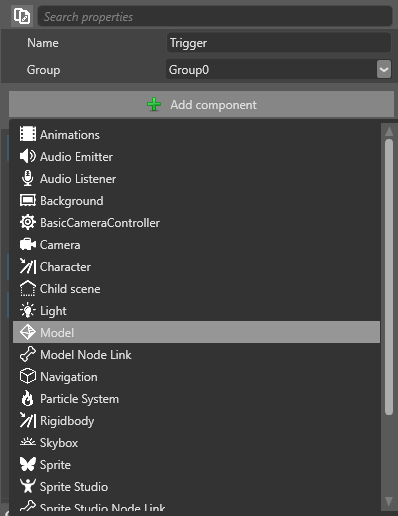The width and height of the screenshot is (398, 516).
Task: Add a Navigation component
Action: (196, 377)
